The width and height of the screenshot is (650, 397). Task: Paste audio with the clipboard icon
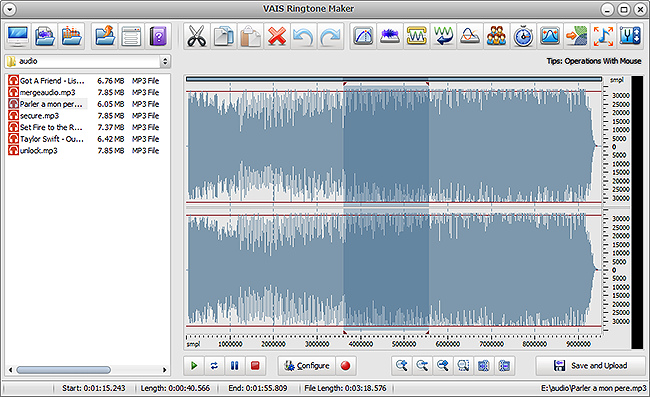pyautogui.click(x=250, y=36)
